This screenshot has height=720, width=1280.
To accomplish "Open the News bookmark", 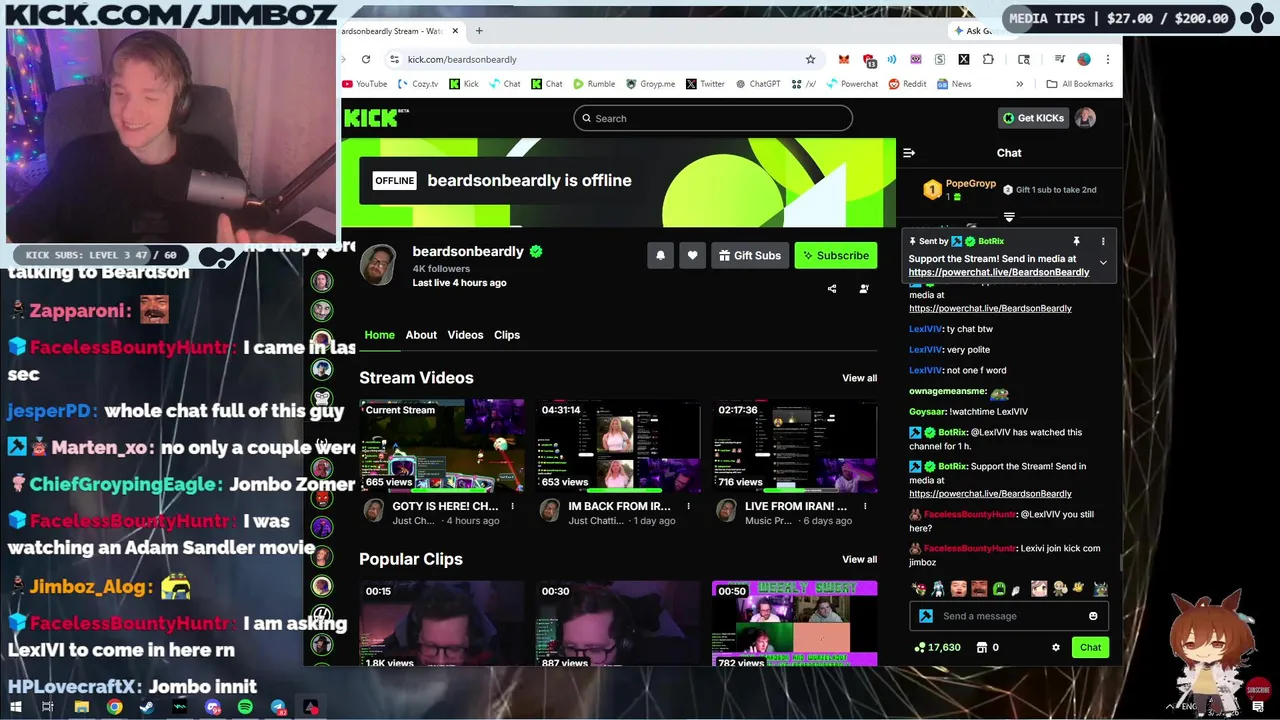I will click(954, 84).
